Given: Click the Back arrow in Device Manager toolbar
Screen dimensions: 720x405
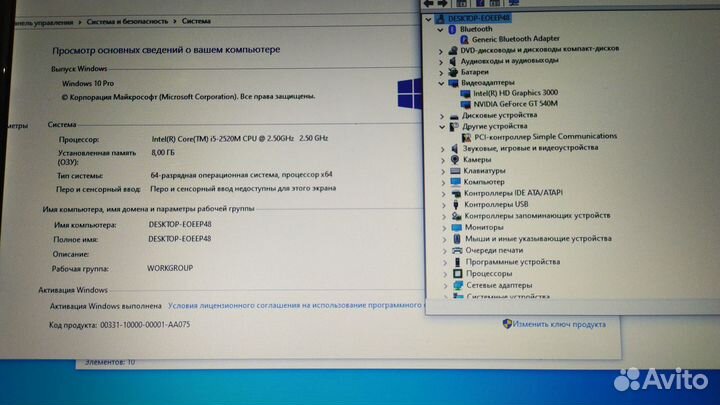Looking at the screenshot, I should (x=428, y=3).
